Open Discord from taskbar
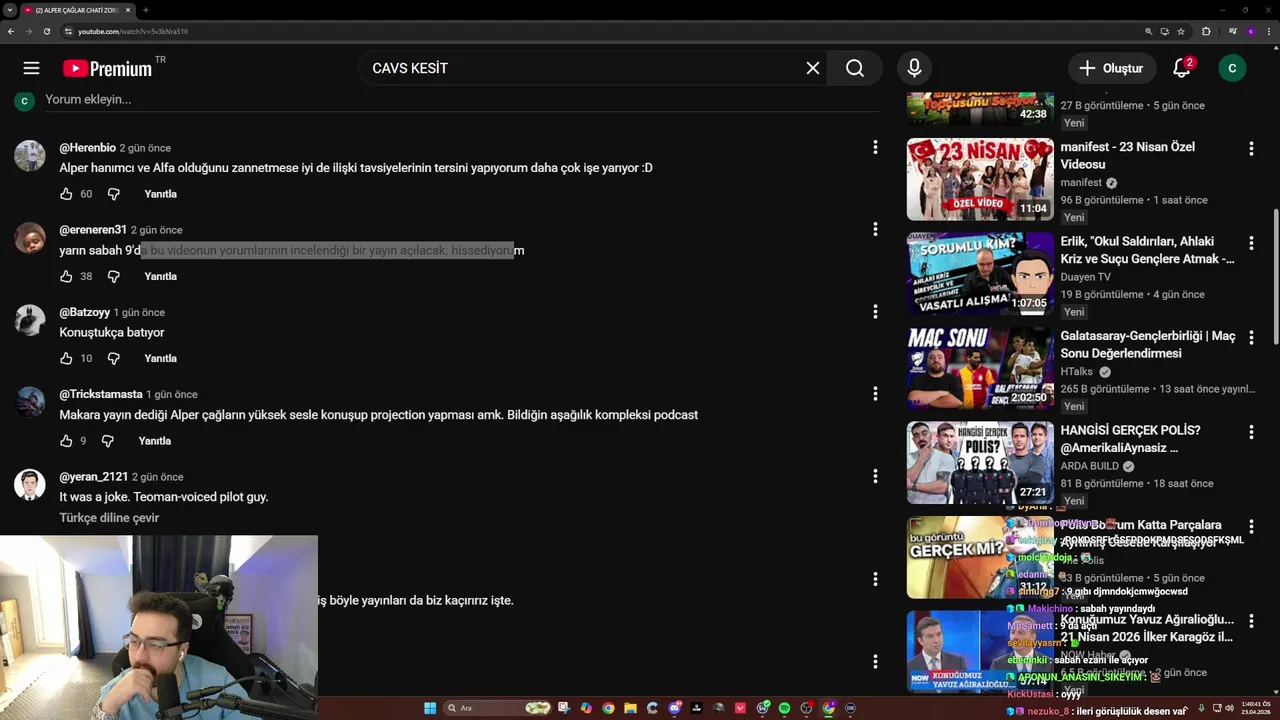Viewport: 1280px width, 720px height. (x=675, y=708)
